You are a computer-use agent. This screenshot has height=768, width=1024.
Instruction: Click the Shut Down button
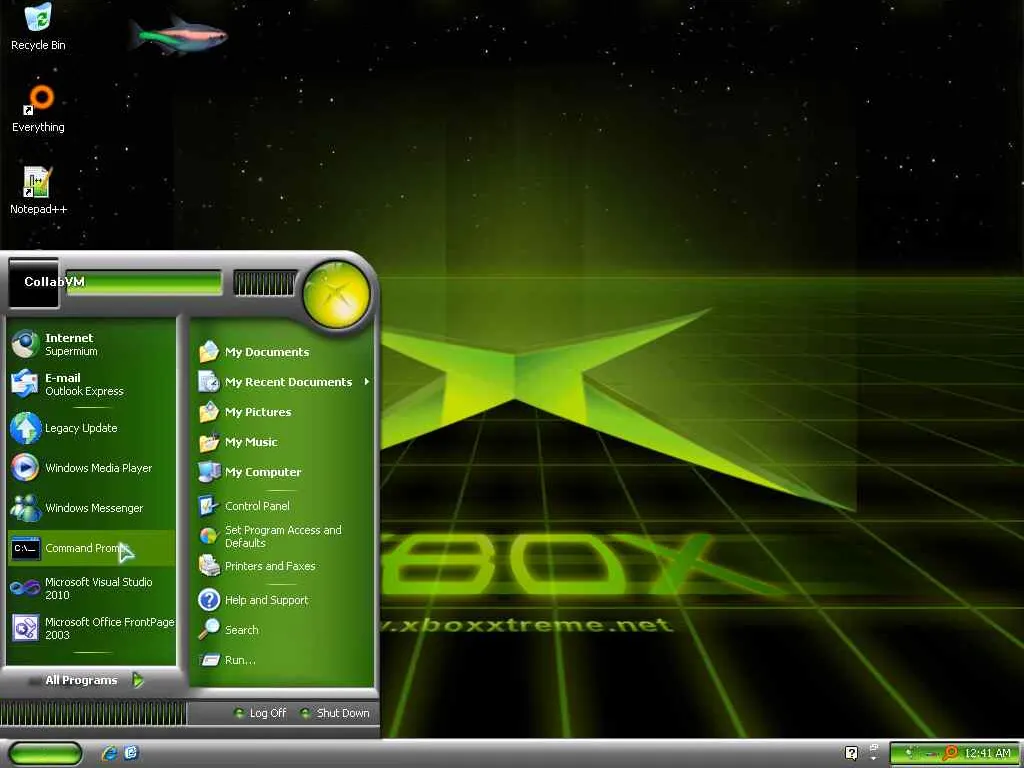pos(334,713)
